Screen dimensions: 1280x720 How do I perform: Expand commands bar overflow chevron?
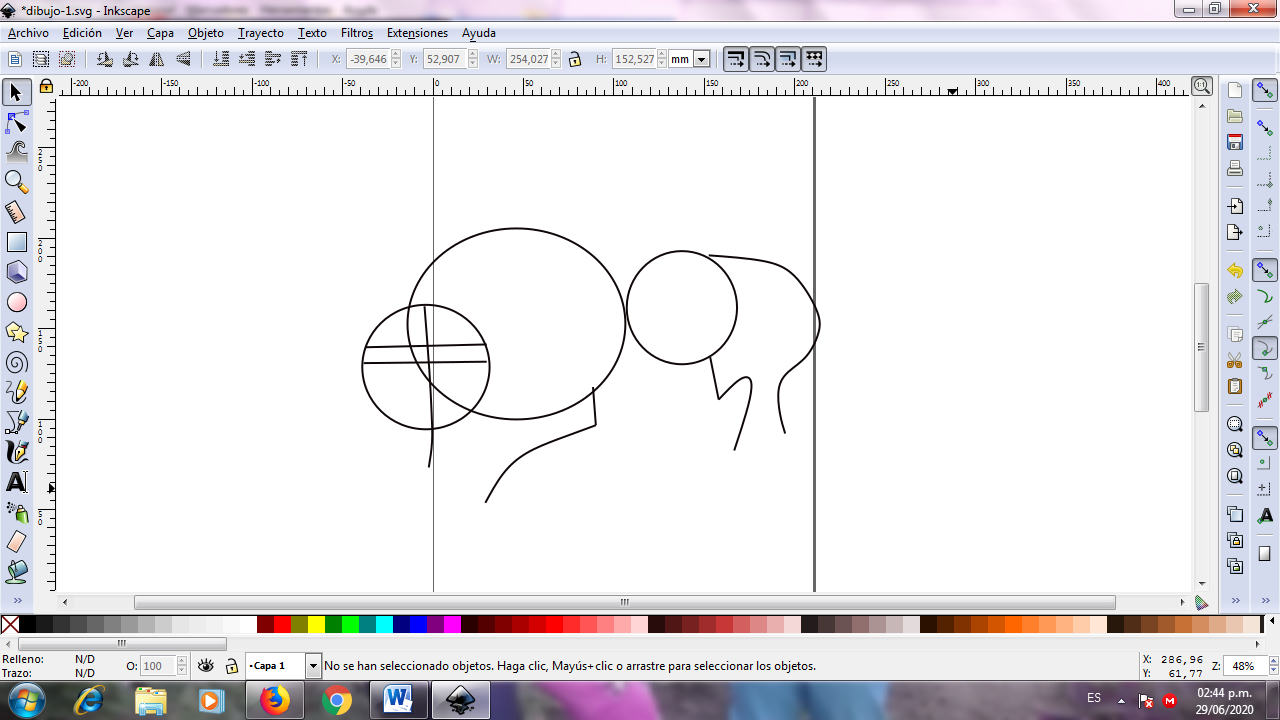coord(1236,601)
